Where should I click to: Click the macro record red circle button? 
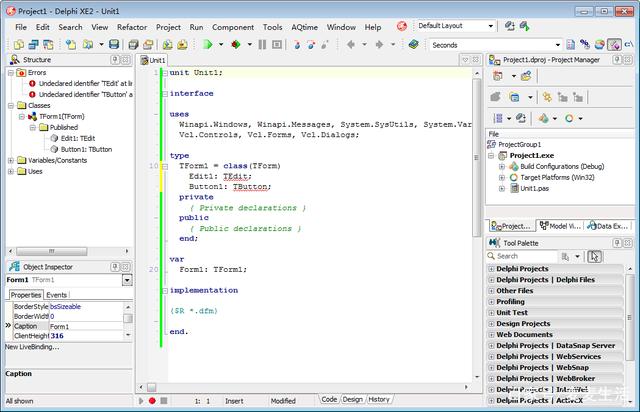[x=152, y=401]
